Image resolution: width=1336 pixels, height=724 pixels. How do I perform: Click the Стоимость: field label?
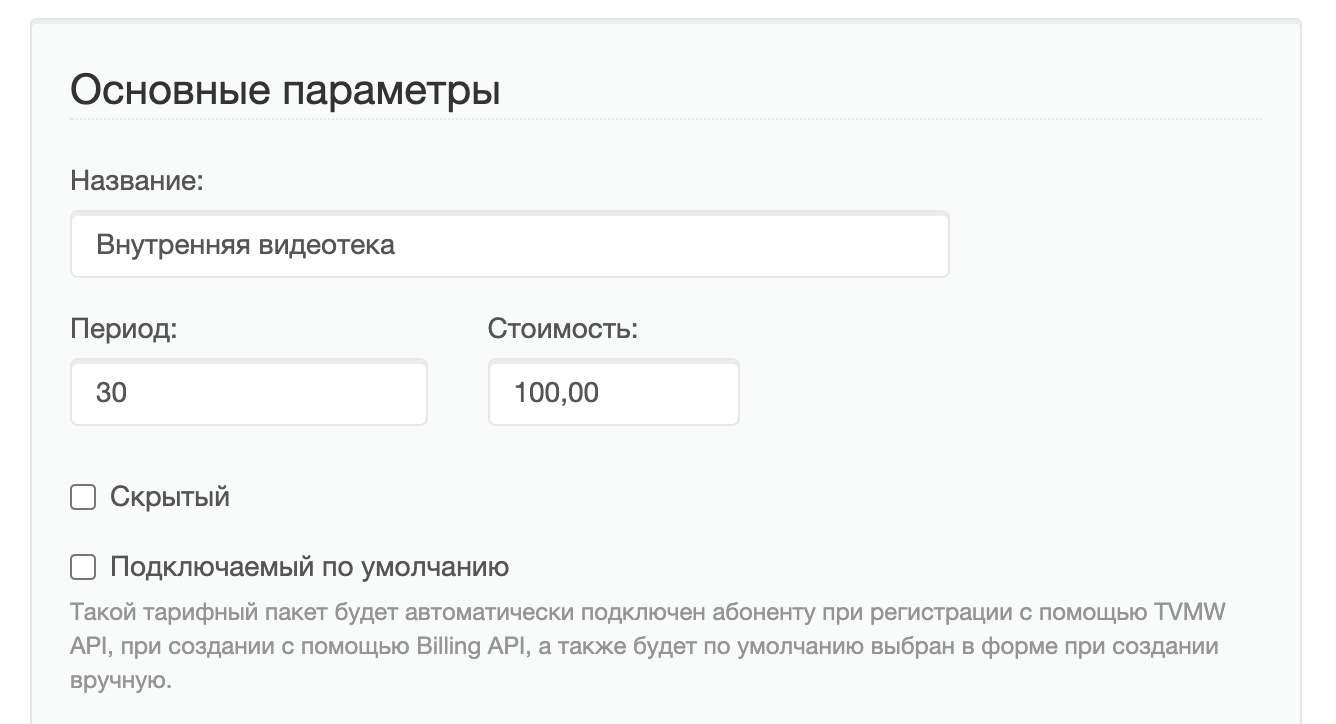tap(563, 330)
